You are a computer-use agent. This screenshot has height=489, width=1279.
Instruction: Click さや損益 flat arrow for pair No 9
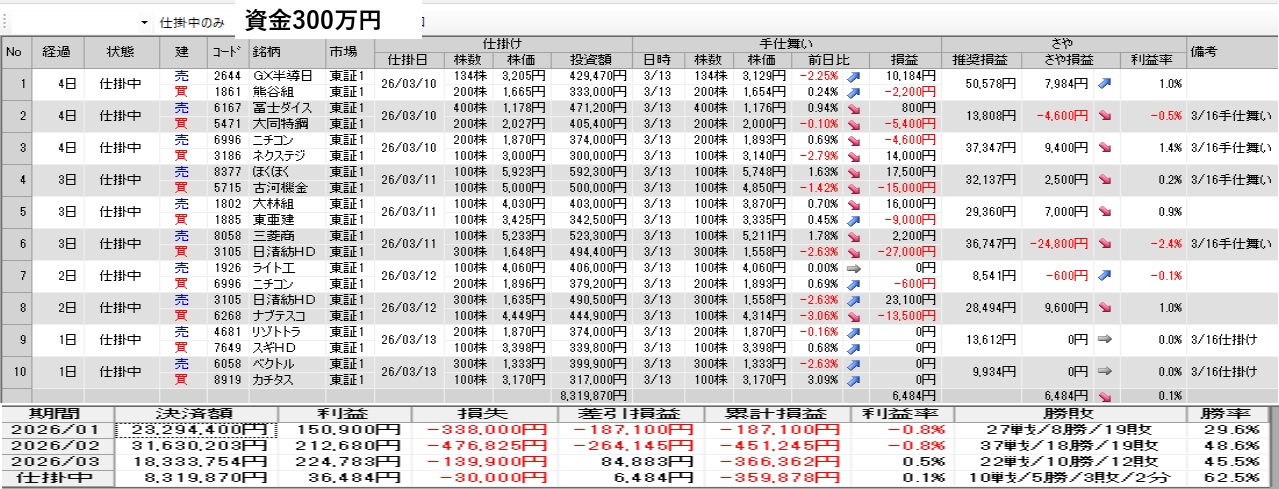pyautogui.click(x=1105, y=340)
